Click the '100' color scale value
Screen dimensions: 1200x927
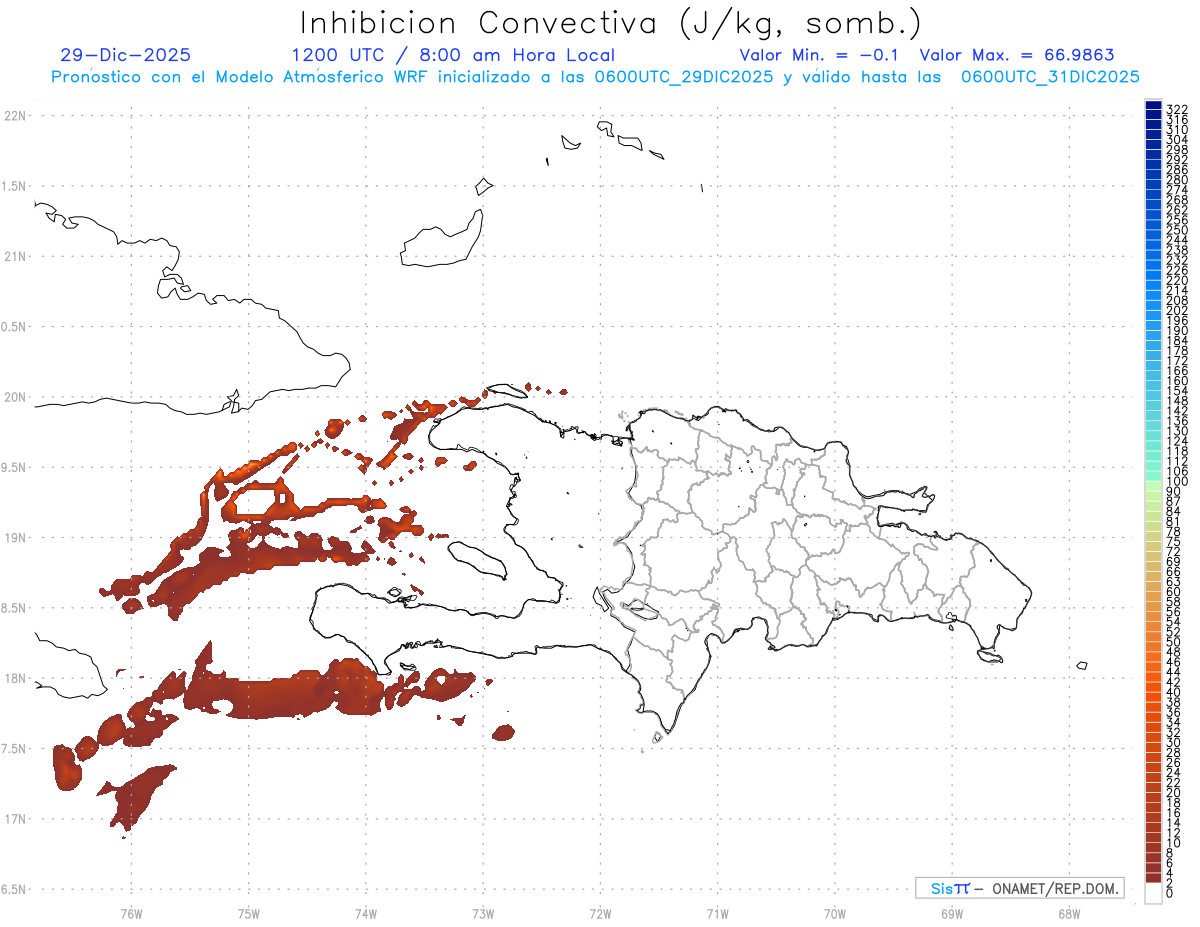(x=1177, y=482)
